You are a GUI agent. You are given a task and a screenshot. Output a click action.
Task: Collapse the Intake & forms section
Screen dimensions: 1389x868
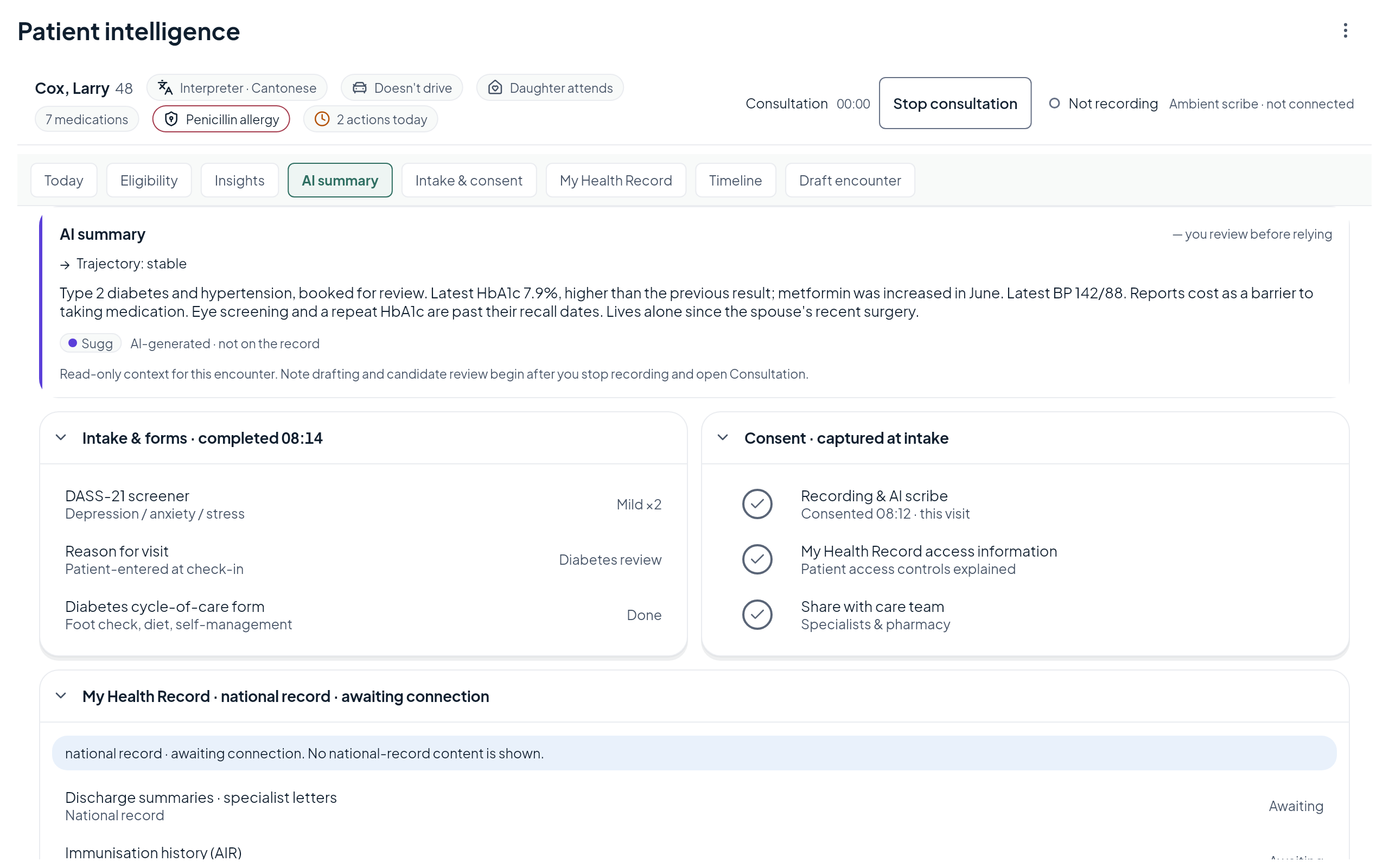61,437
